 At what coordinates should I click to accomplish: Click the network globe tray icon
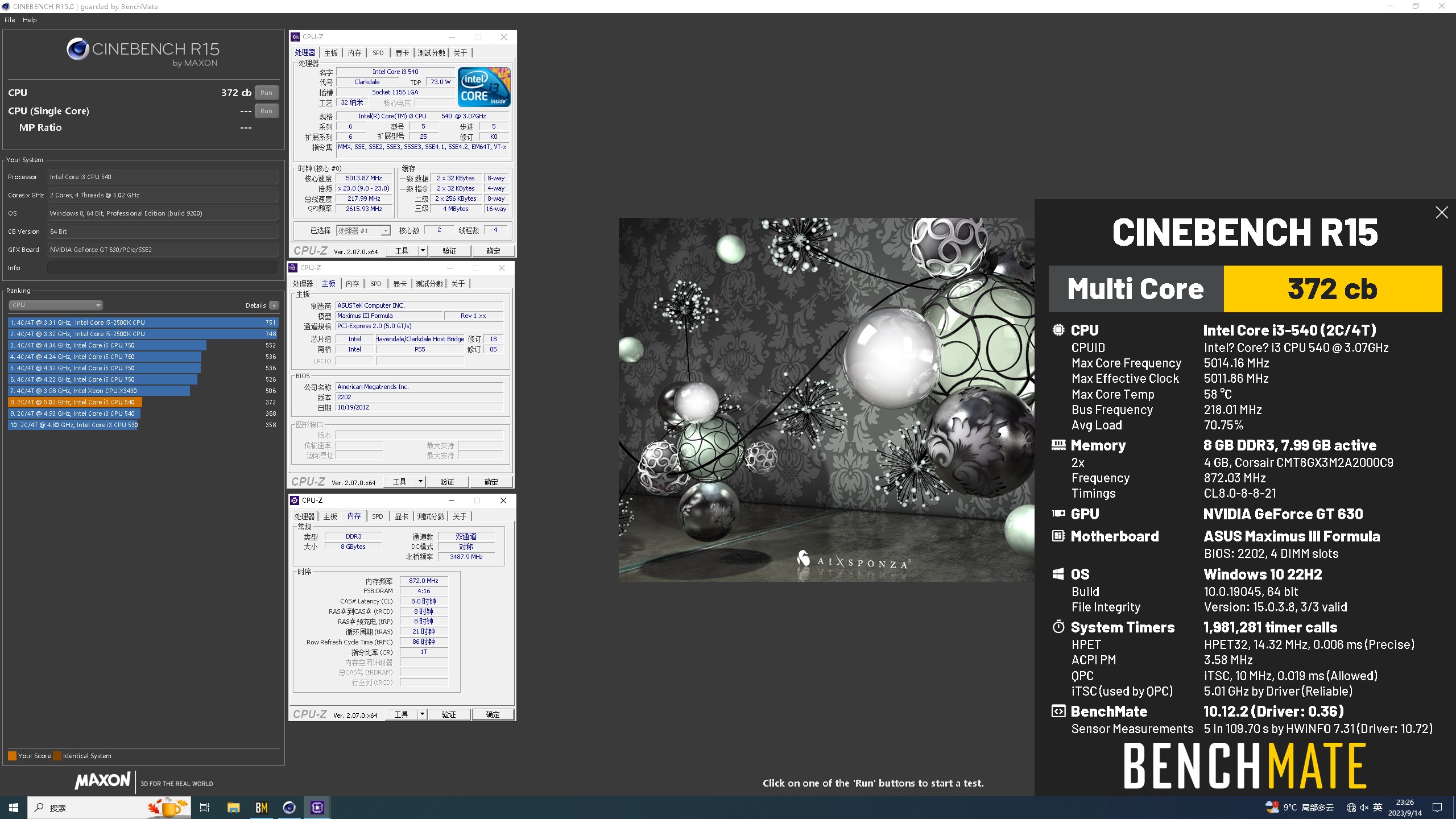click(1351, 808)
